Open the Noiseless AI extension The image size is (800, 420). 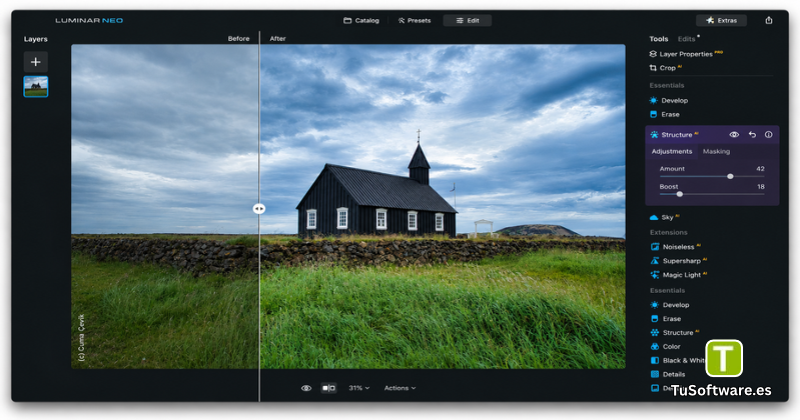tap(676, 246)
